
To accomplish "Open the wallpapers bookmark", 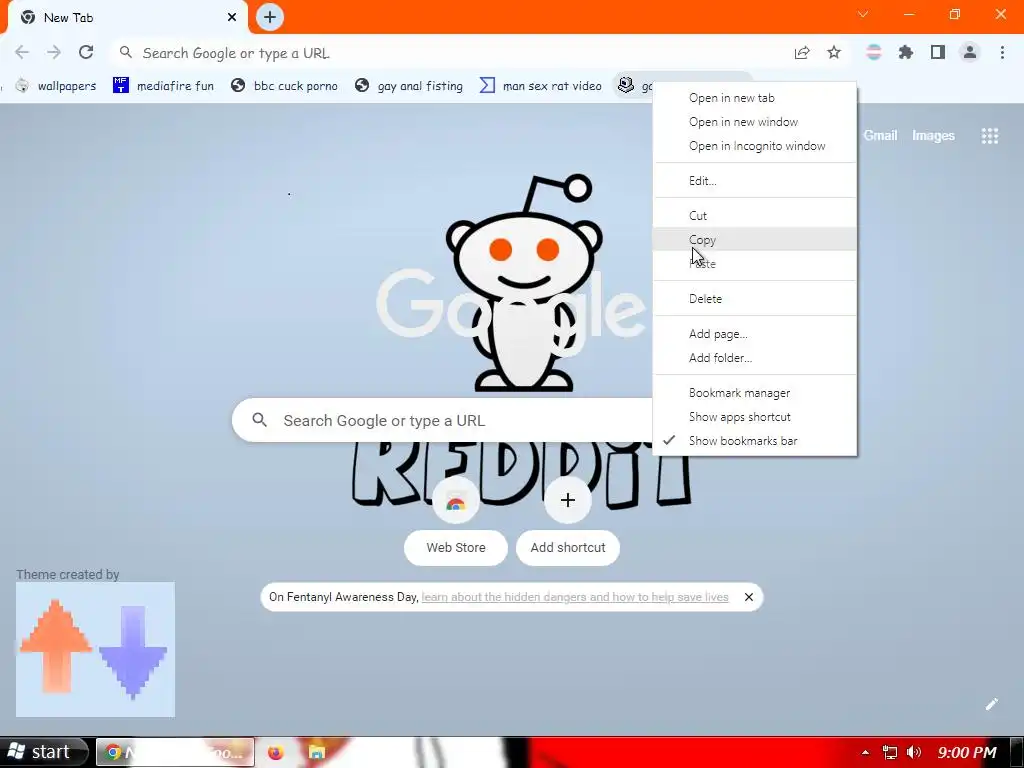I will [56, 86].
